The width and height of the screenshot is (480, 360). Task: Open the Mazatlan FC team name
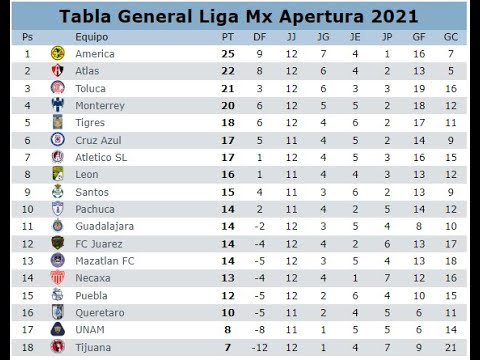tap(105, 261)
